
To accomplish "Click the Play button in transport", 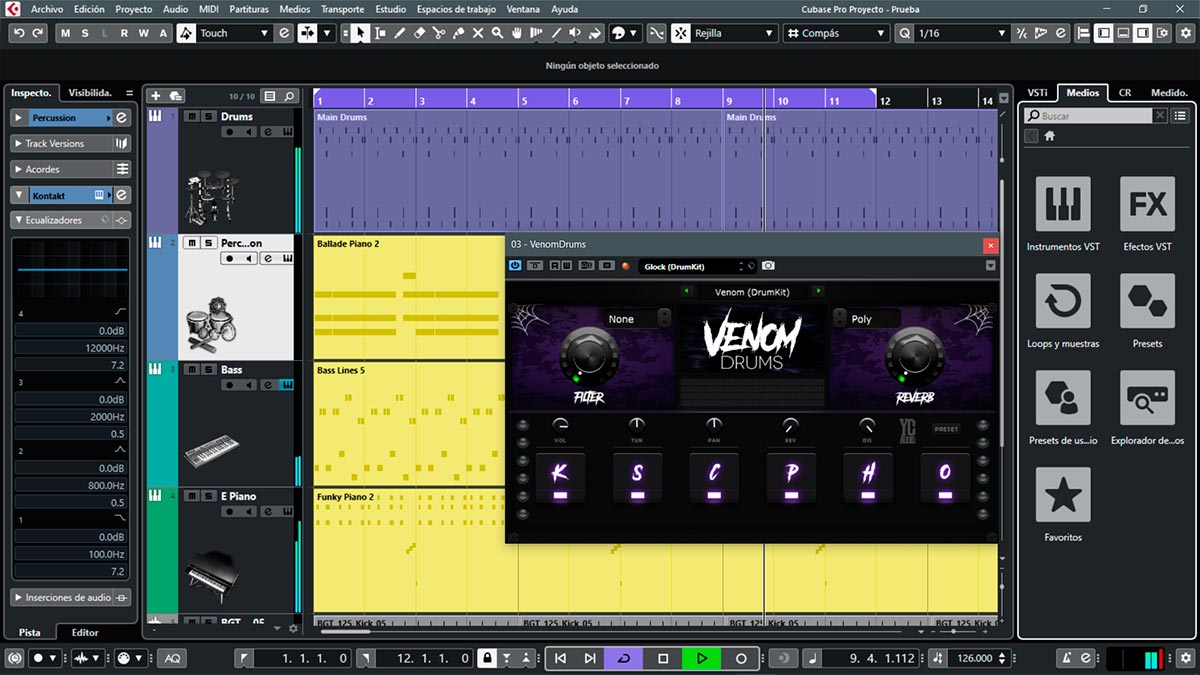I will pos(702,658).
